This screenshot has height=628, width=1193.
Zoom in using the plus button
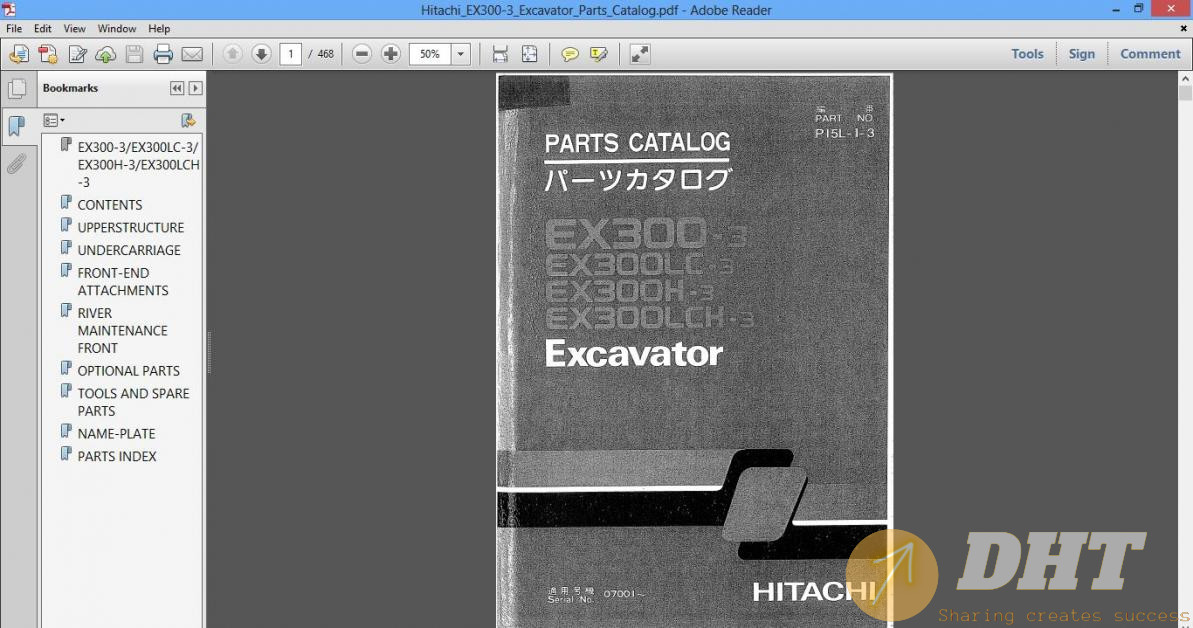click(x=391, y=54)
